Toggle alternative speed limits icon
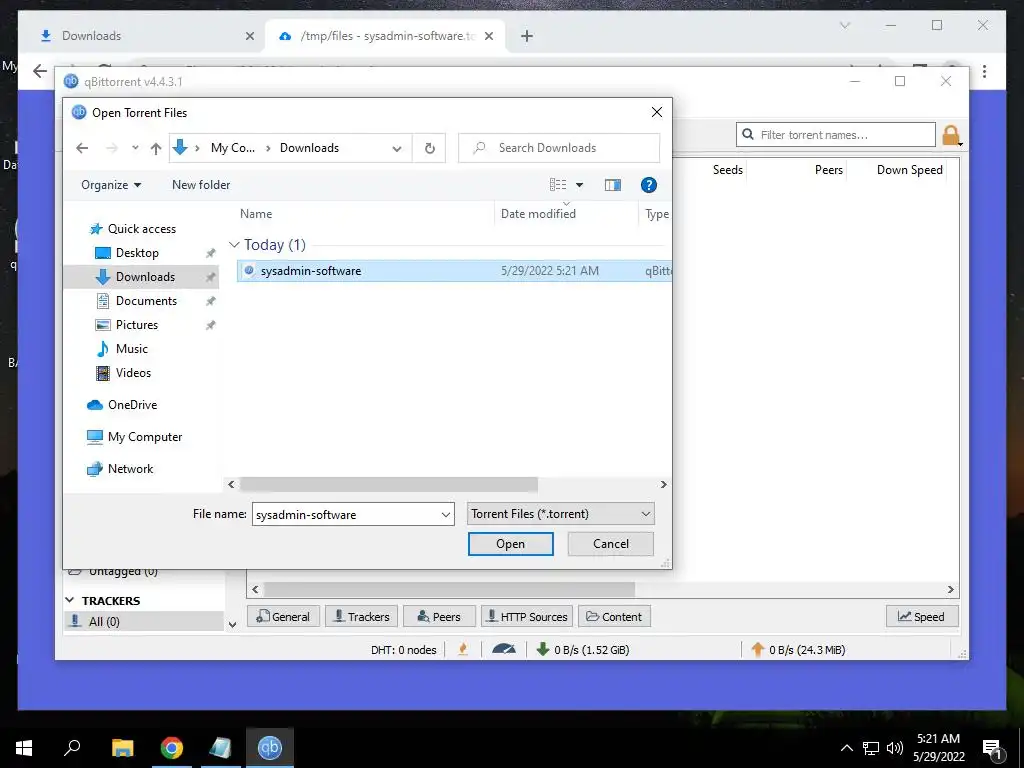This screenshot has width=1024, height=768. coord(504,650)
